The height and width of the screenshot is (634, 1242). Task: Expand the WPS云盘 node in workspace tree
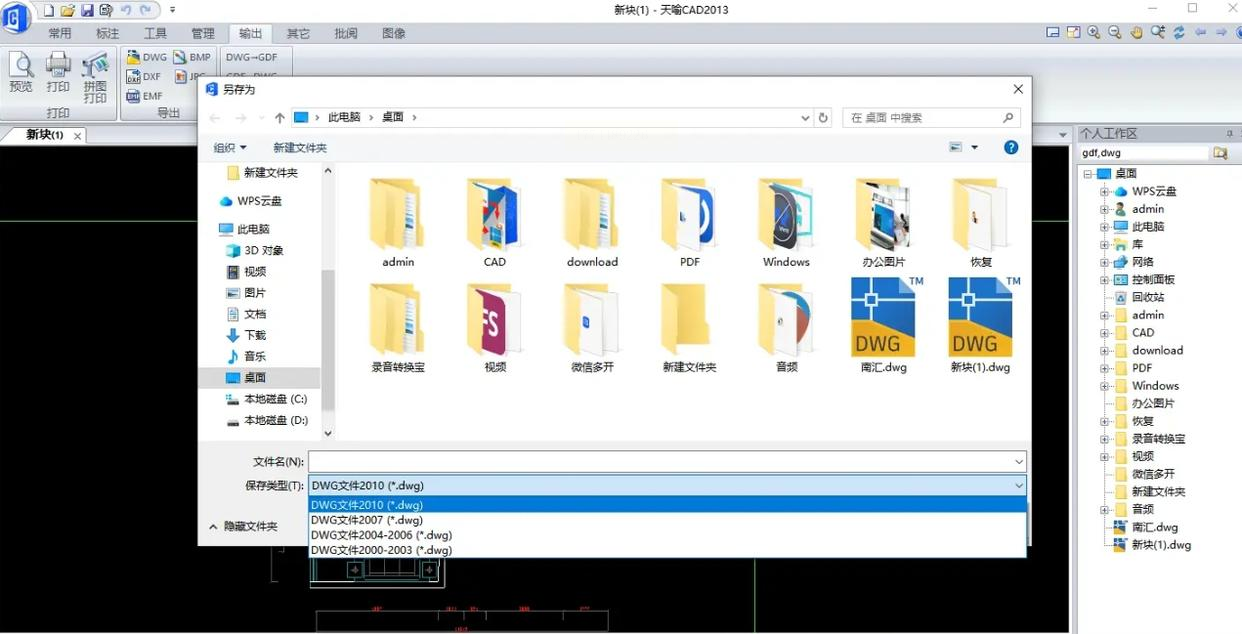click(1105, 191)
